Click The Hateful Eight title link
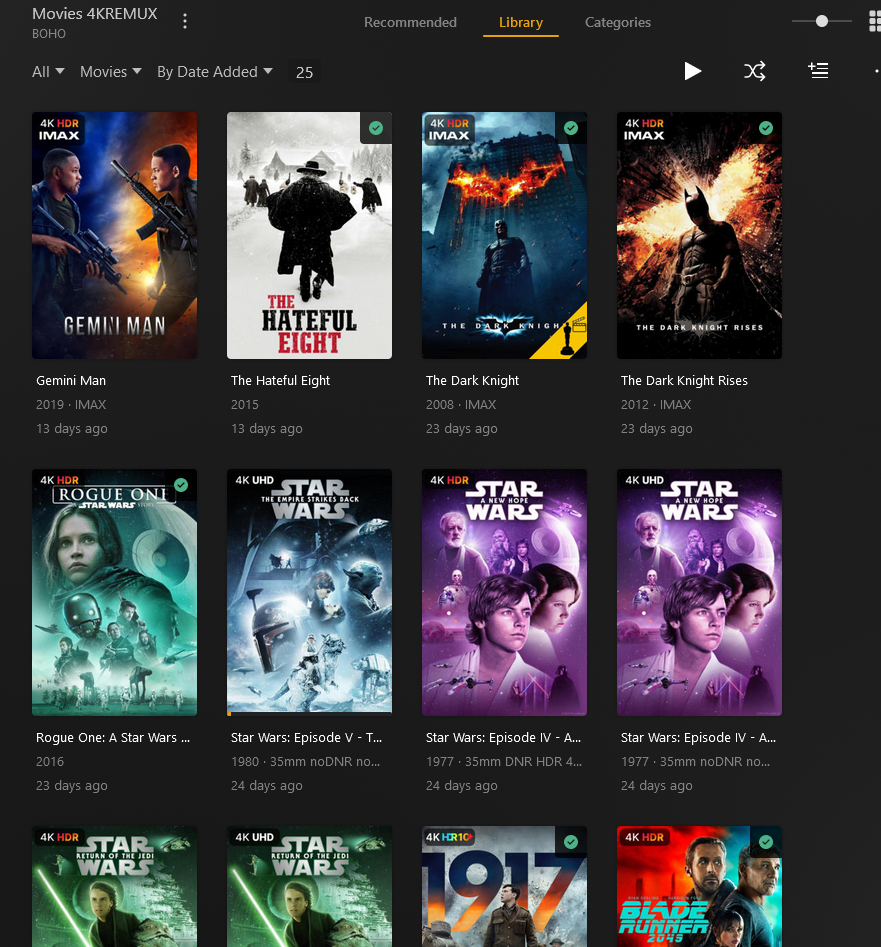This screenshot has width=881, height=947. (280, 380)
